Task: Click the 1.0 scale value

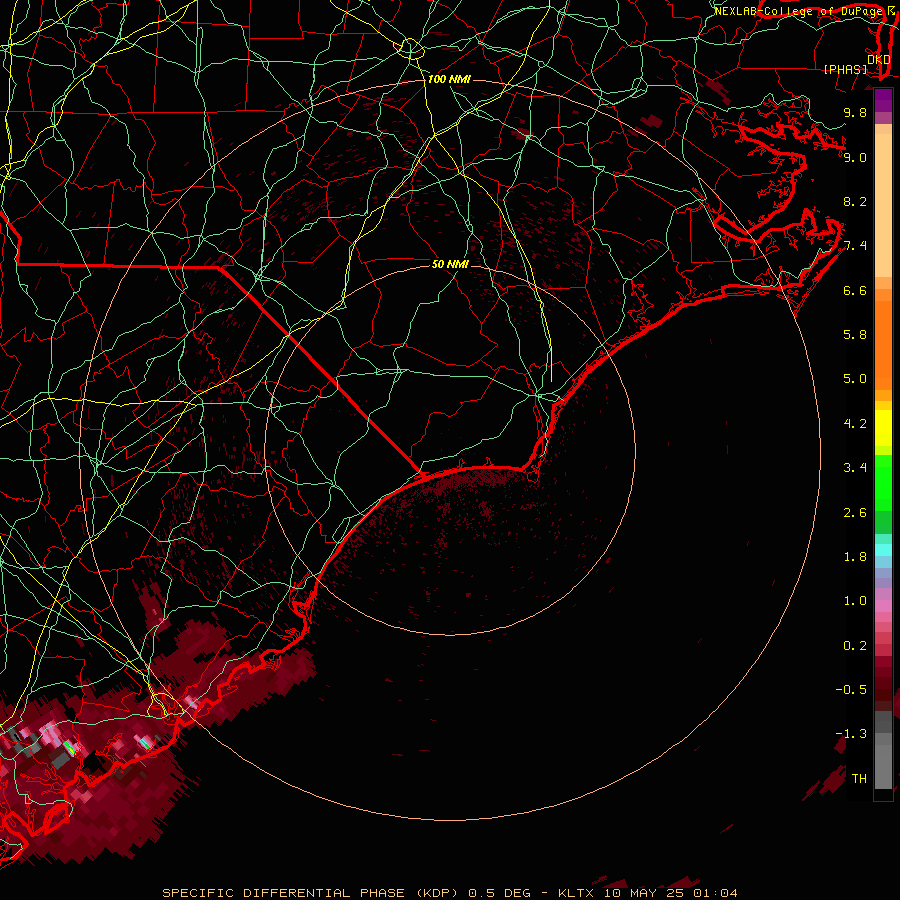Action: tap(855, 601)
